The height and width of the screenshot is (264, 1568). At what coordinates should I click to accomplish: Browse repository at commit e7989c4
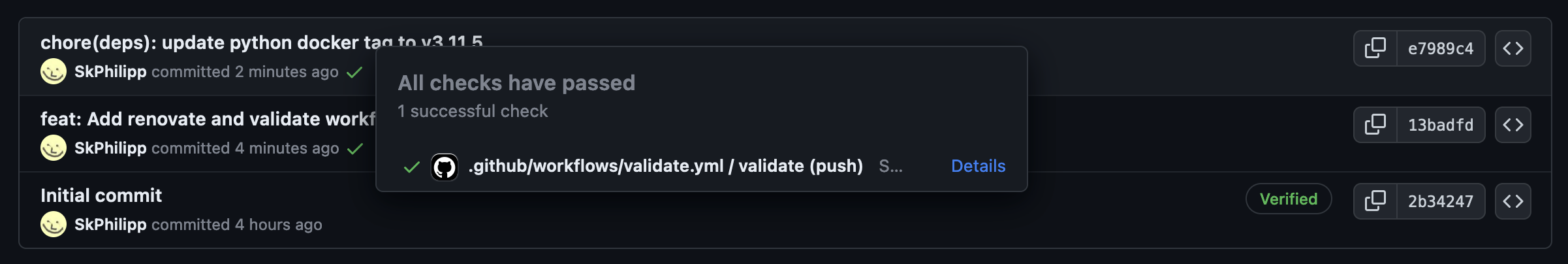coord(1513,48)
